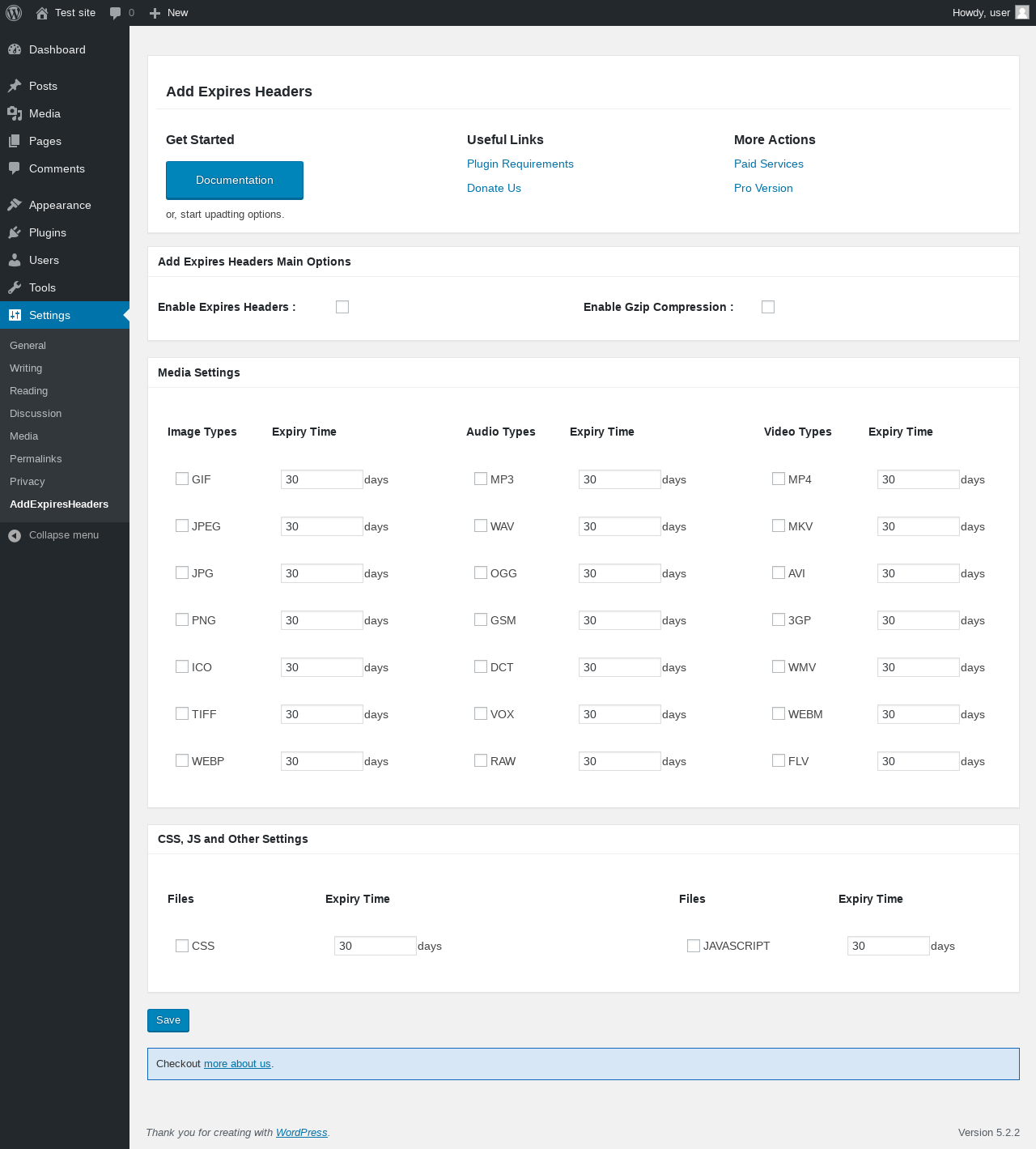
Task: Enable the Expires Headers checkbox
Action: (x=342, y=307)
